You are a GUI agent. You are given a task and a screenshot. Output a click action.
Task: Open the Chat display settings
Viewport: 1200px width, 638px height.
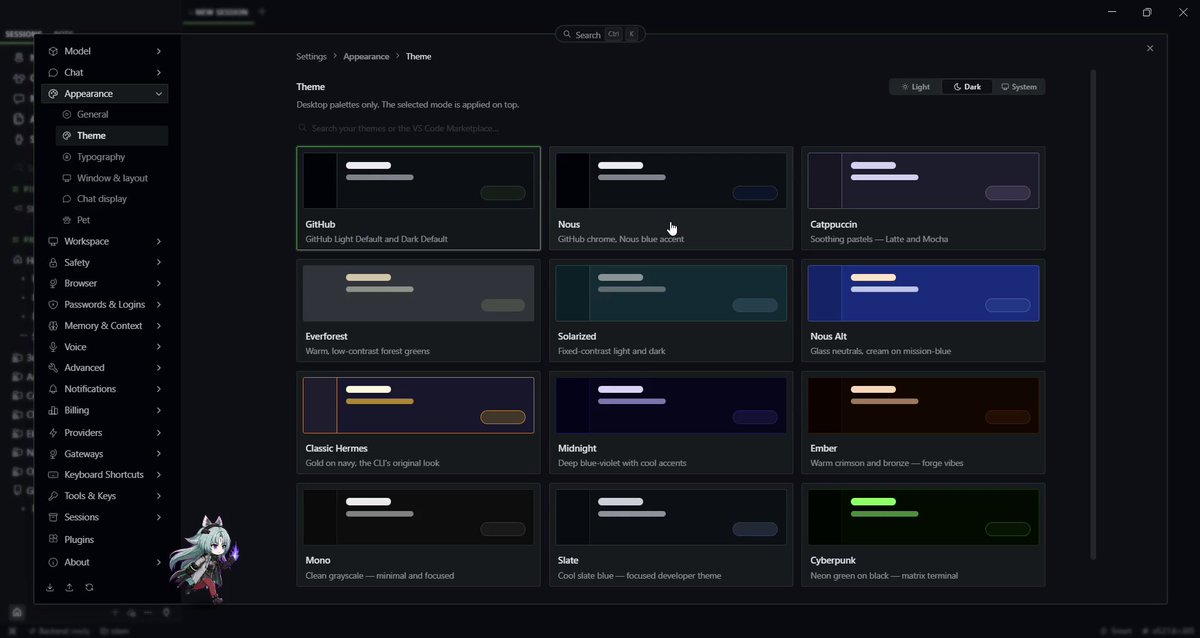(112, 199)
